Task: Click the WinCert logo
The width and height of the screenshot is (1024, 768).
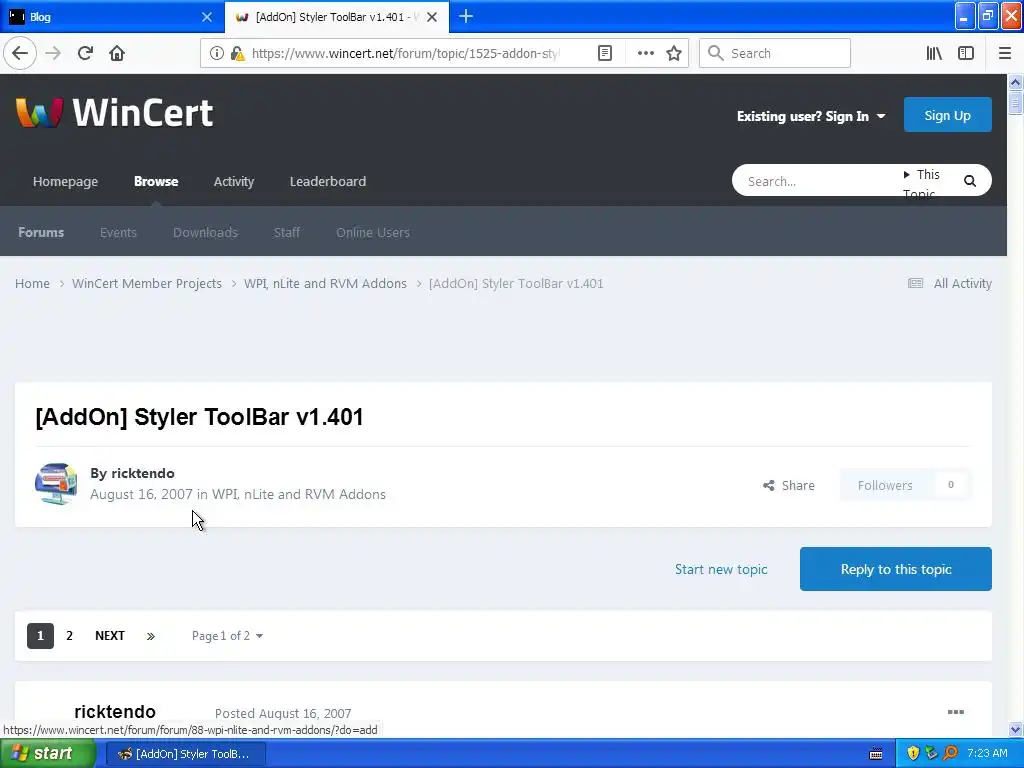Action: [x=115, y=112]
